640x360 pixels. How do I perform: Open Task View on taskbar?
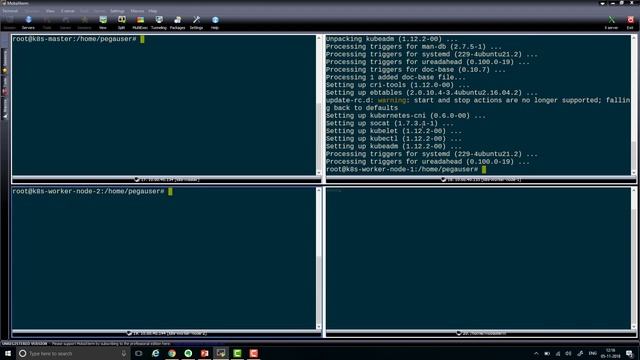(139, 353)
